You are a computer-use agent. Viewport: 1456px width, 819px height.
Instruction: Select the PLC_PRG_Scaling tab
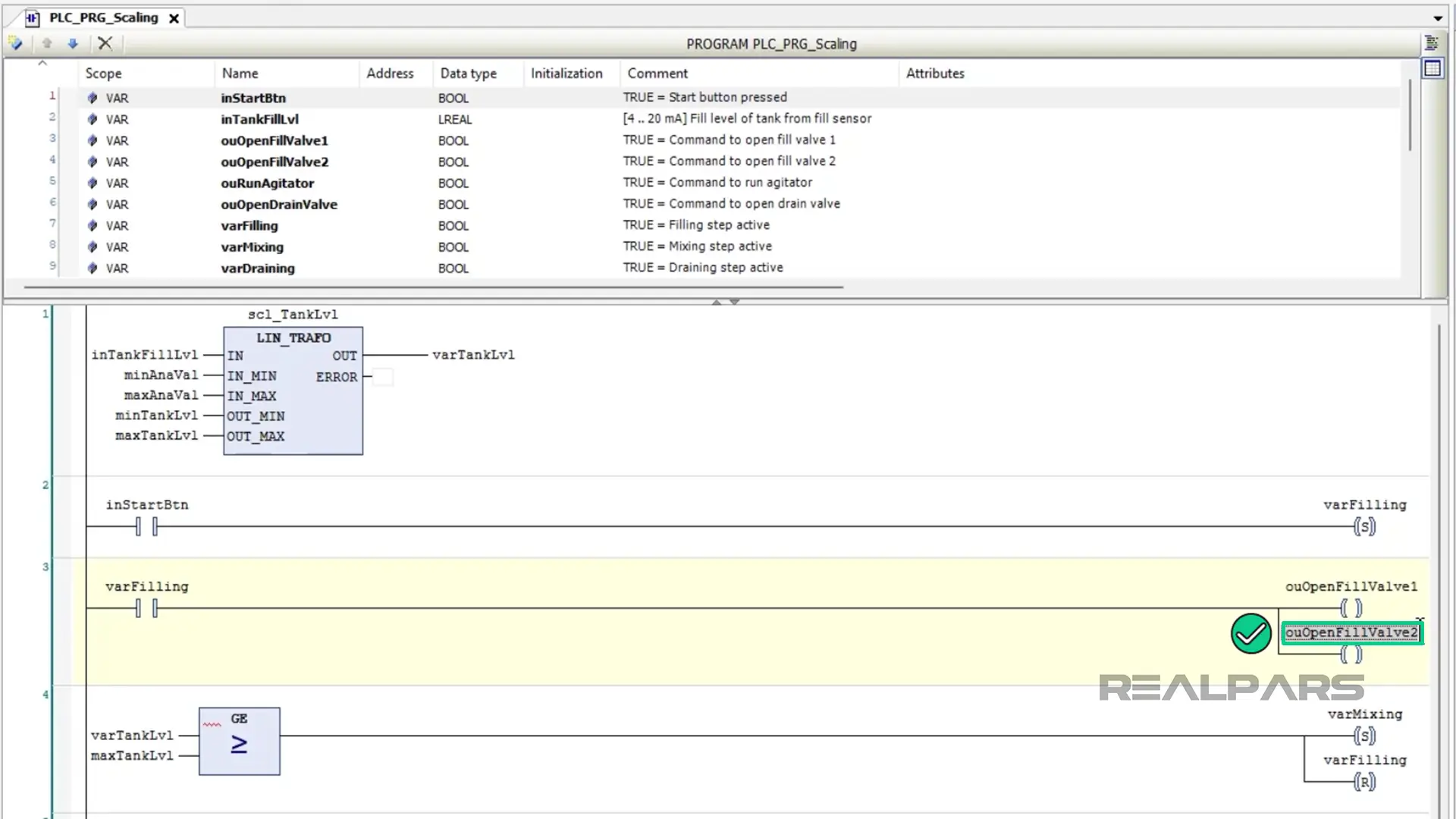(103, 17)
